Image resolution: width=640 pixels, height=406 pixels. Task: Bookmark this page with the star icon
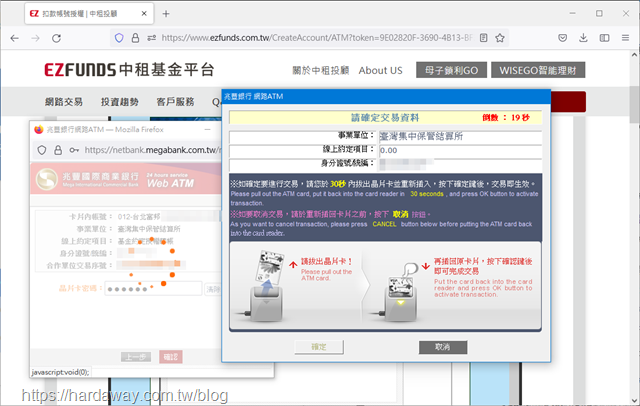click(x=500, y=38)
